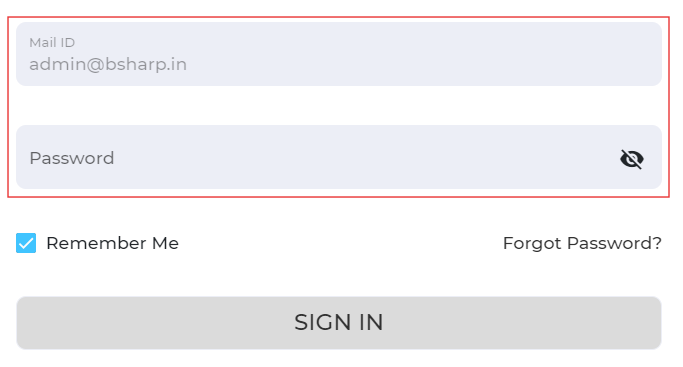Place cursor in the email address box

(x=339, y=54)
